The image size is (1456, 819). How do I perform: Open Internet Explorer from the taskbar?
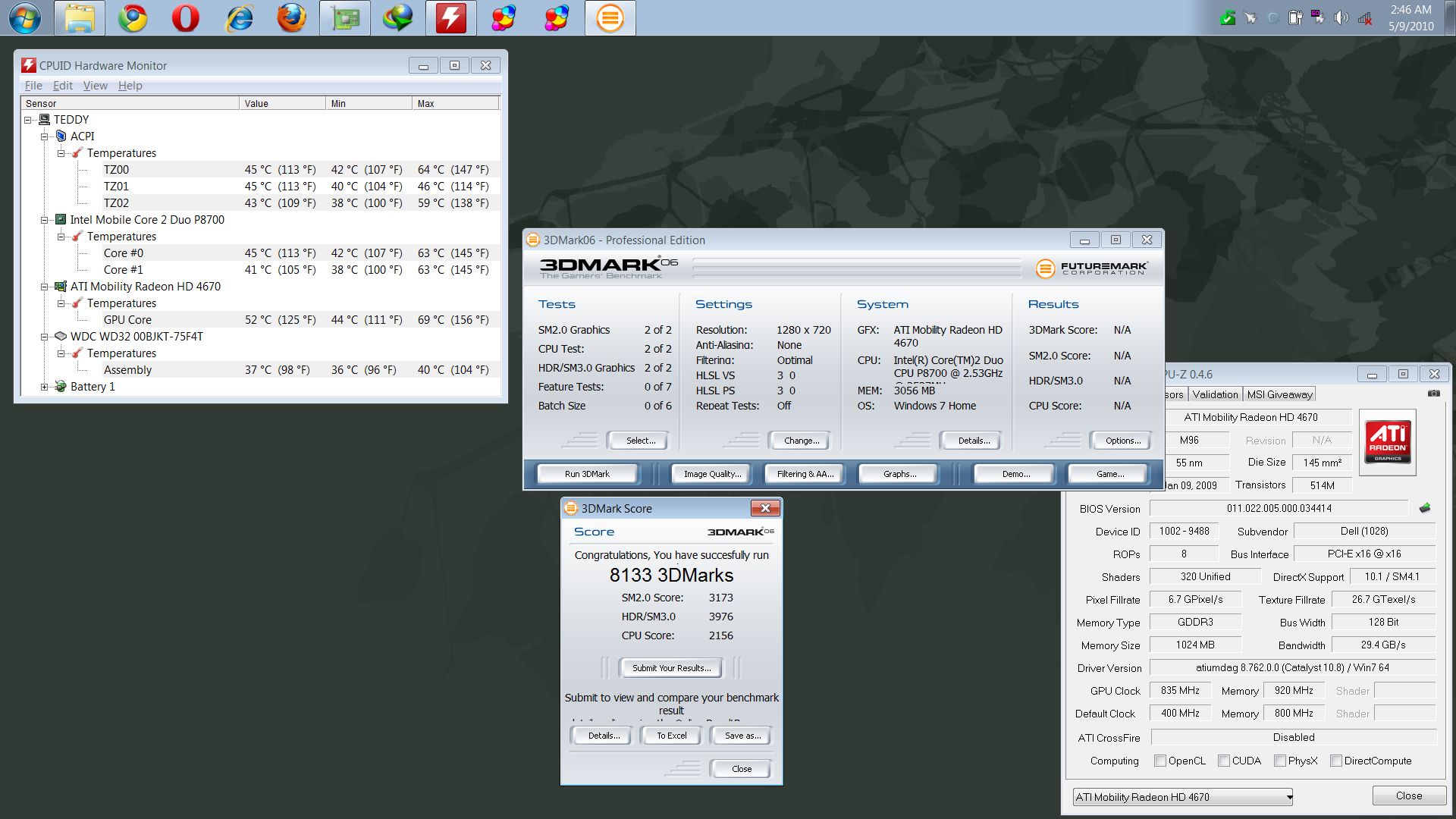point(239,18)
